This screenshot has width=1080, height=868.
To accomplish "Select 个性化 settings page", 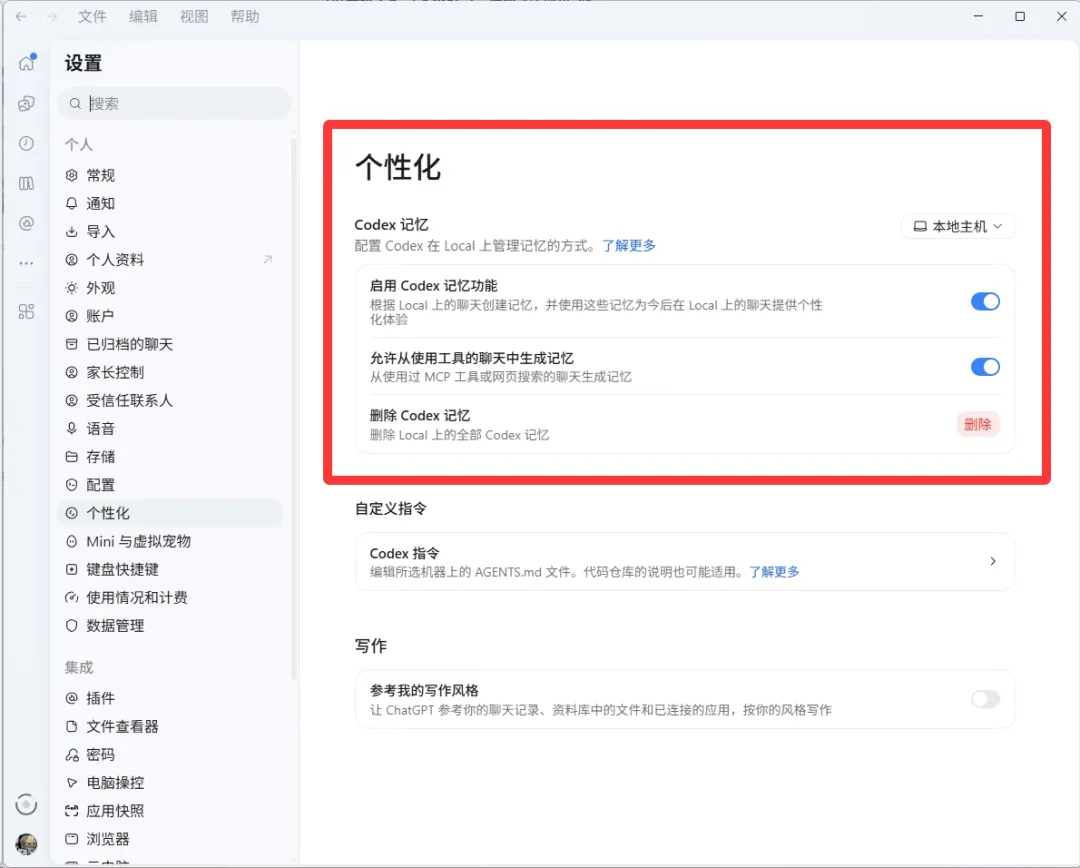I will [x=171, y=513].
